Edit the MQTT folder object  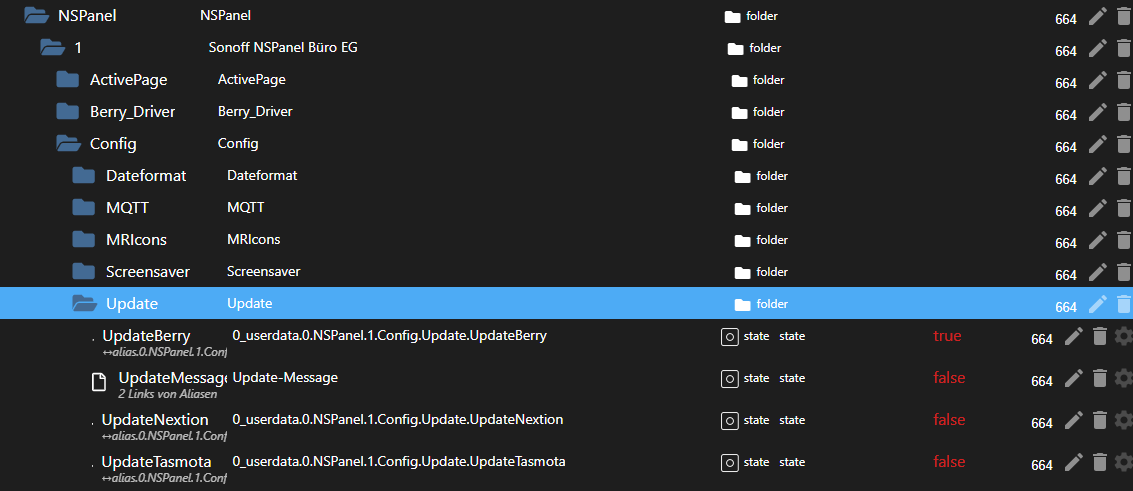click(1098, 208)
